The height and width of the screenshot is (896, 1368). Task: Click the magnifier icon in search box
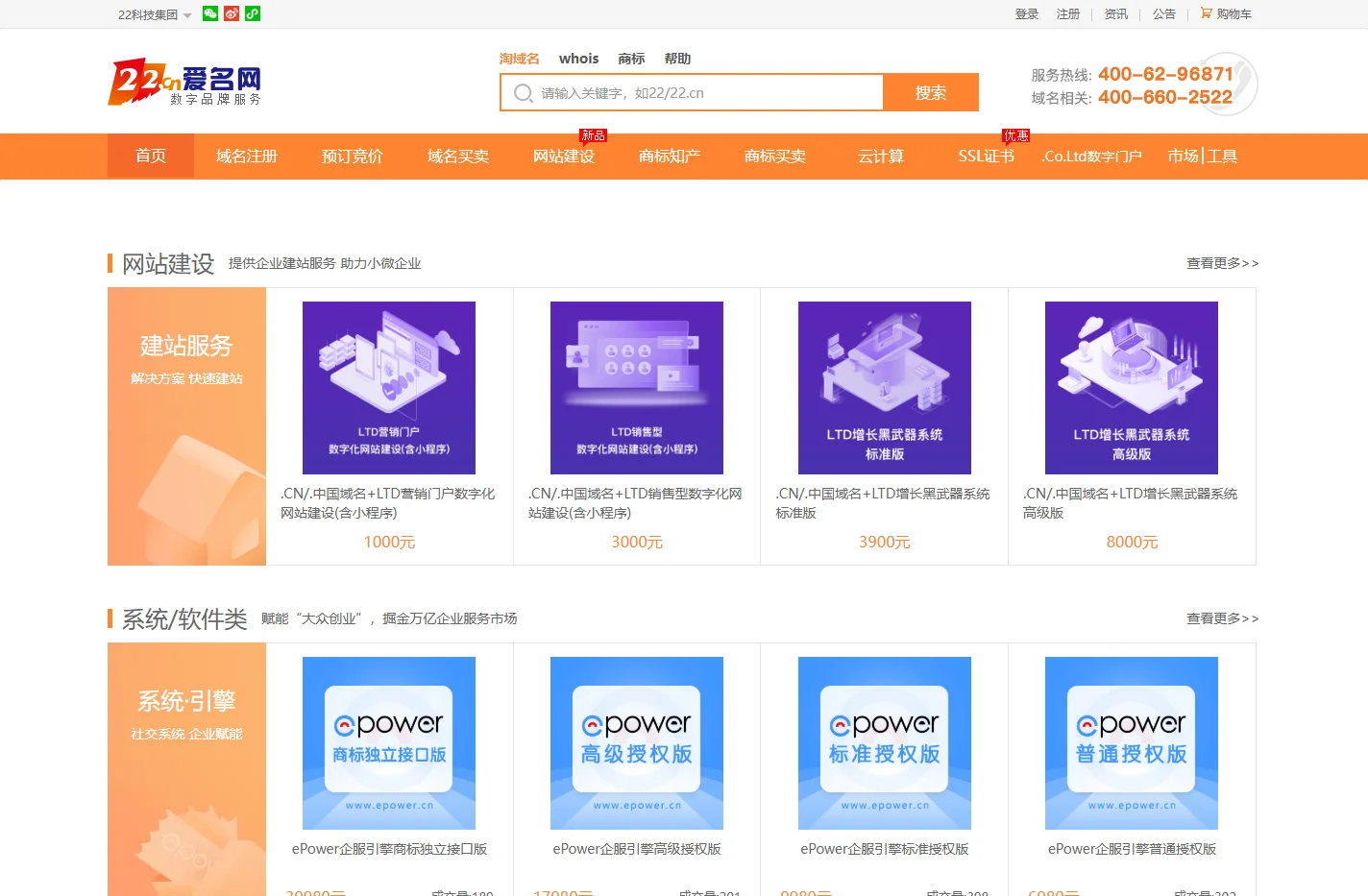pos(524,93)
